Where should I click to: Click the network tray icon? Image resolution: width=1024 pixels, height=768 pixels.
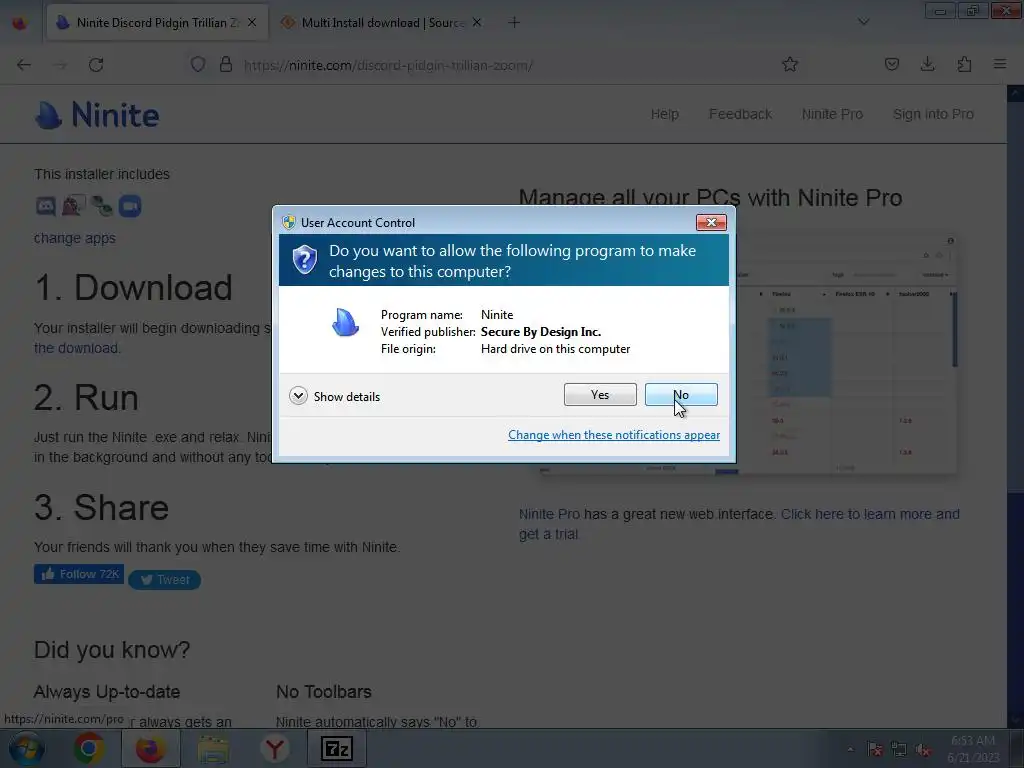(899, 749)
